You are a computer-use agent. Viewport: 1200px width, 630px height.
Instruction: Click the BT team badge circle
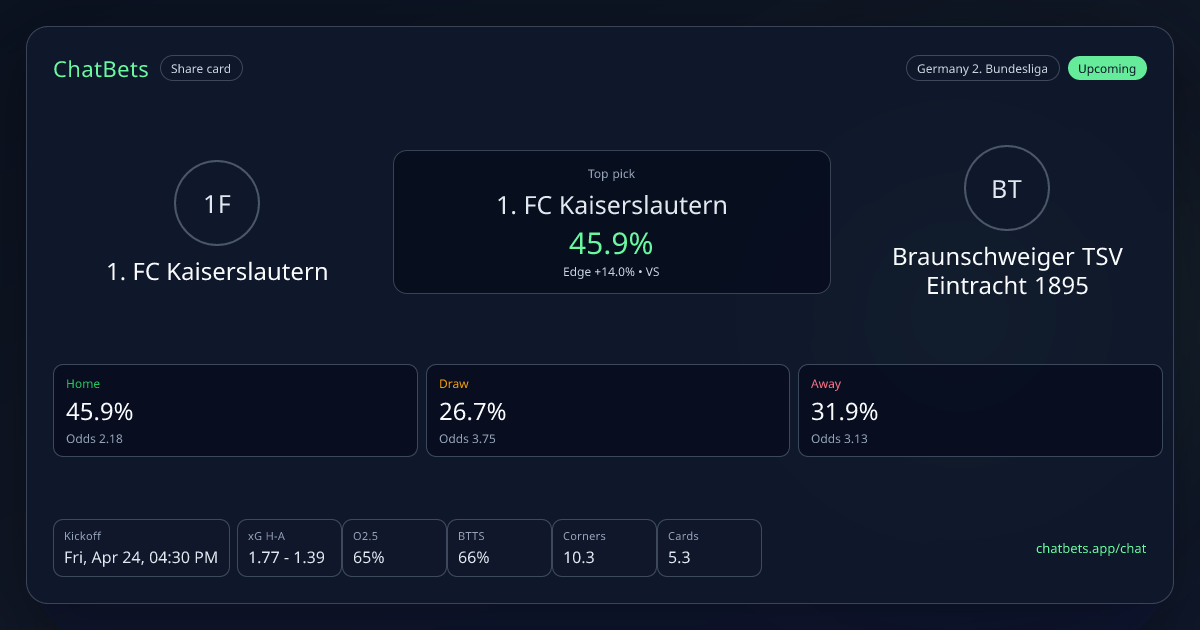(1006, 189)
